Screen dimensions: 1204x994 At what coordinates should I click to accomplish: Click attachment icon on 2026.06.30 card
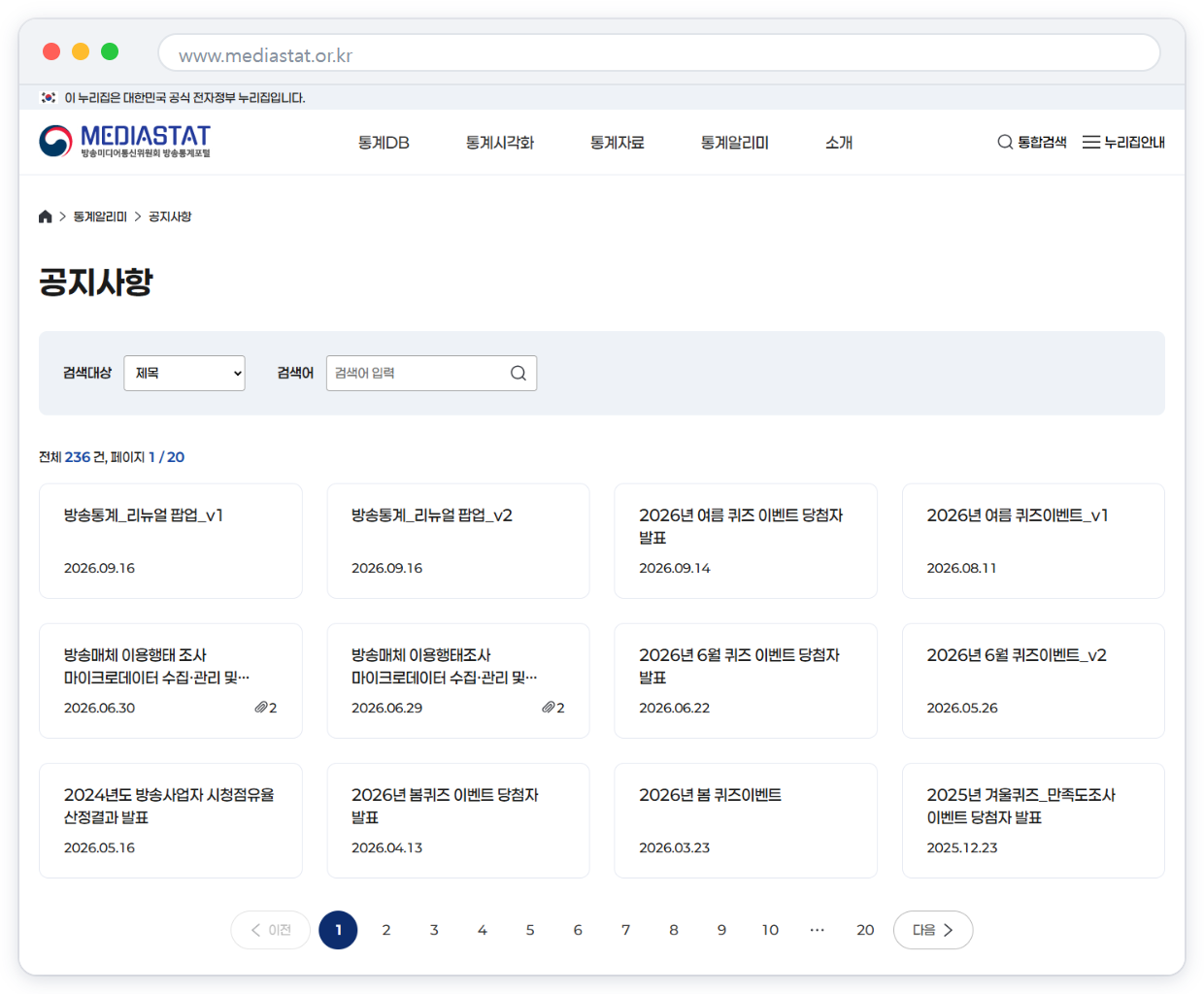coord(261,708)
